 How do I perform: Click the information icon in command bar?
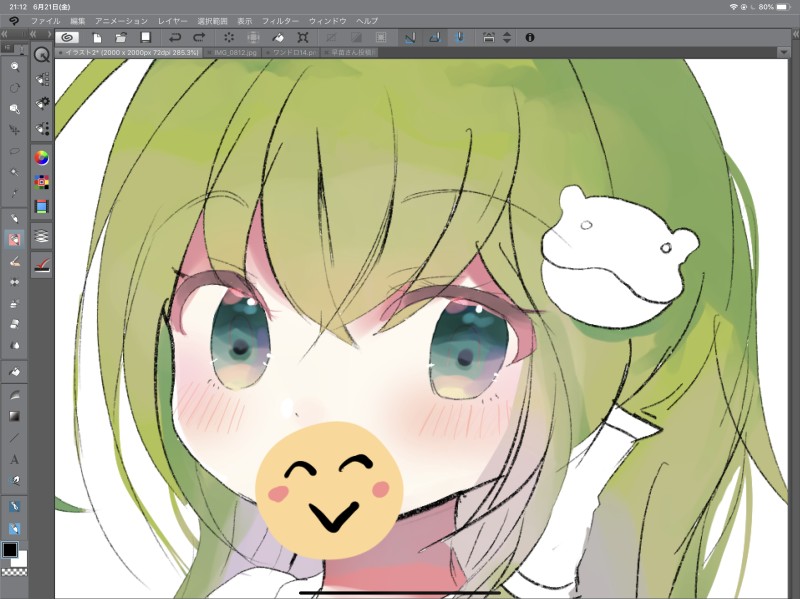530,37
